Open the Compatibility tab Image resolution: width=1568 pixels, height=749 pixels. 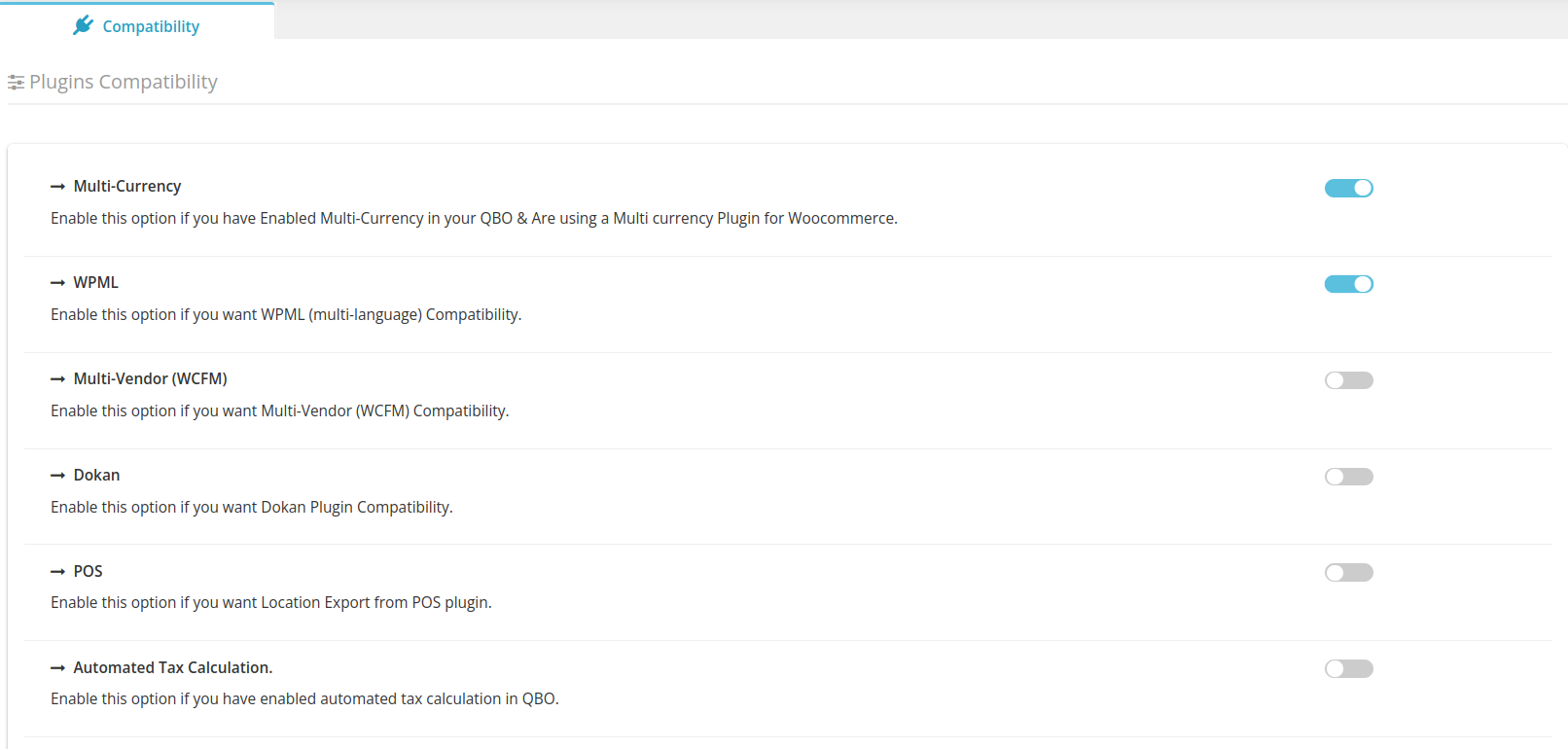click(x=137, y=21)
